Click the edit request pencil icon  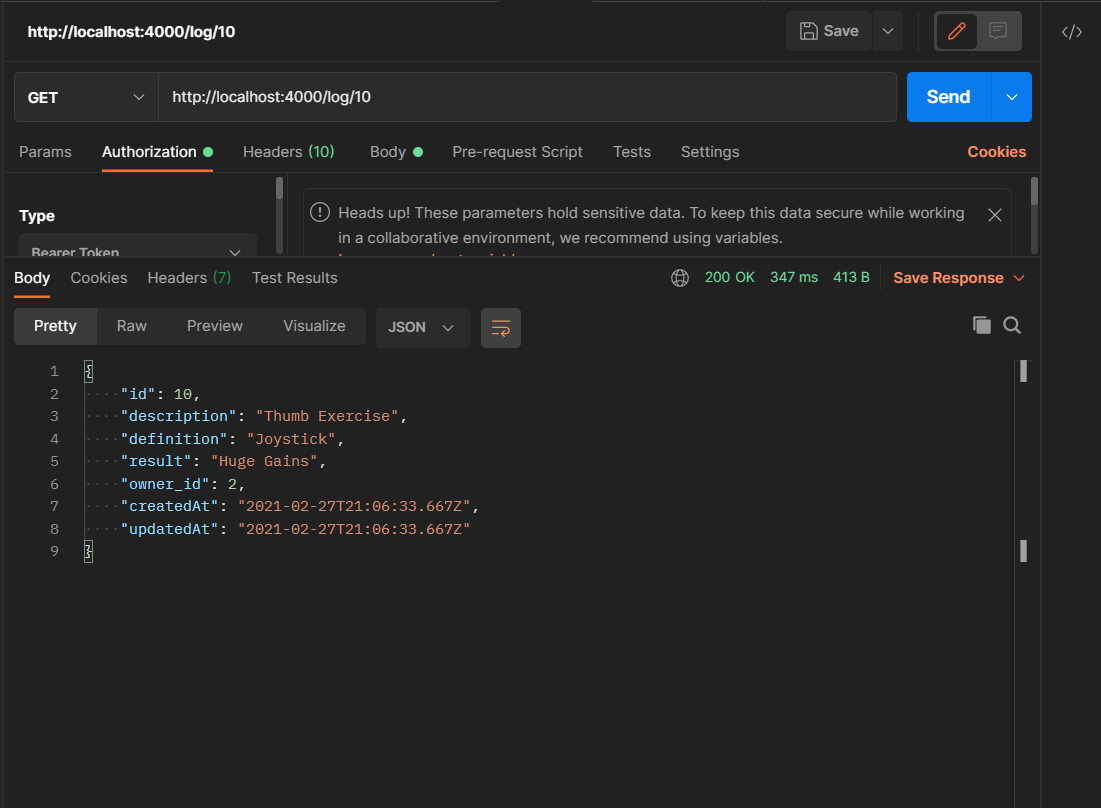tap(955, 31)
